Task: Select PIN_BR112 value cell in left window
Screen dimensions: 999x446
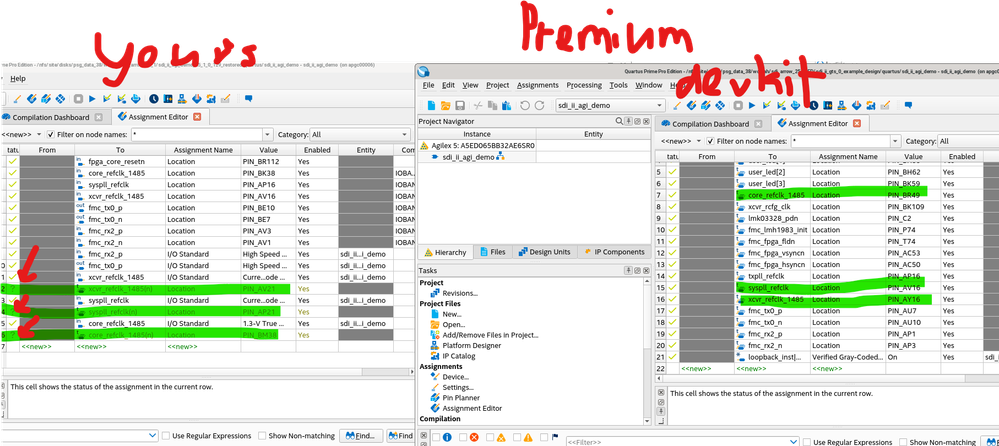Action: pyautogui.click(x=268, y=161)
